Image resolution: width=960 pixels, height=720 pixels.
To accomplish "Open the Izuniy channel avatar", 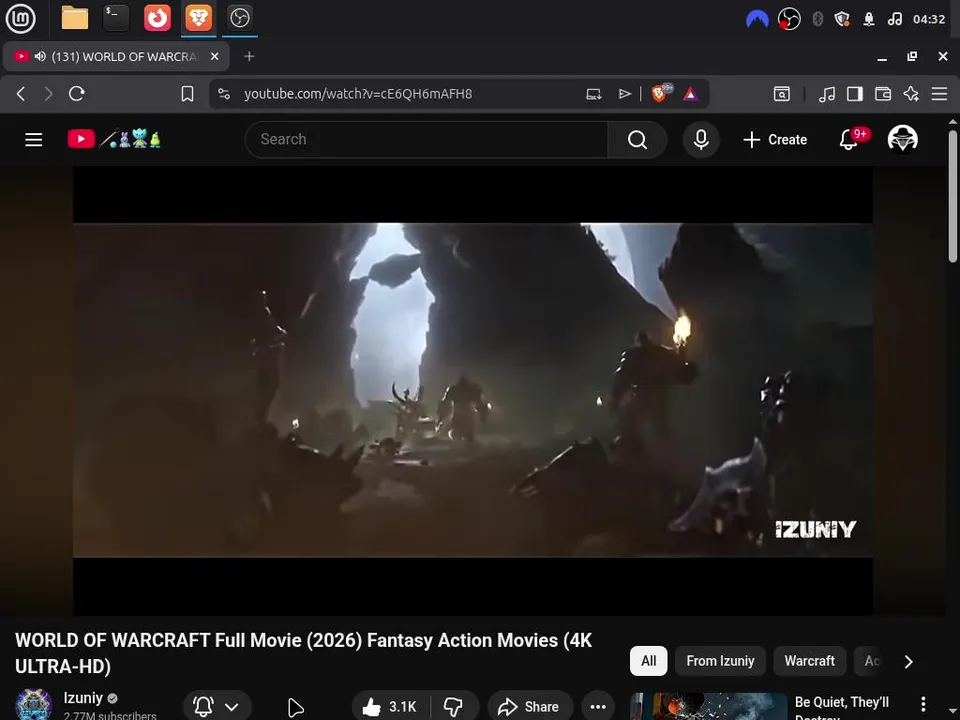I will (33, 704).
